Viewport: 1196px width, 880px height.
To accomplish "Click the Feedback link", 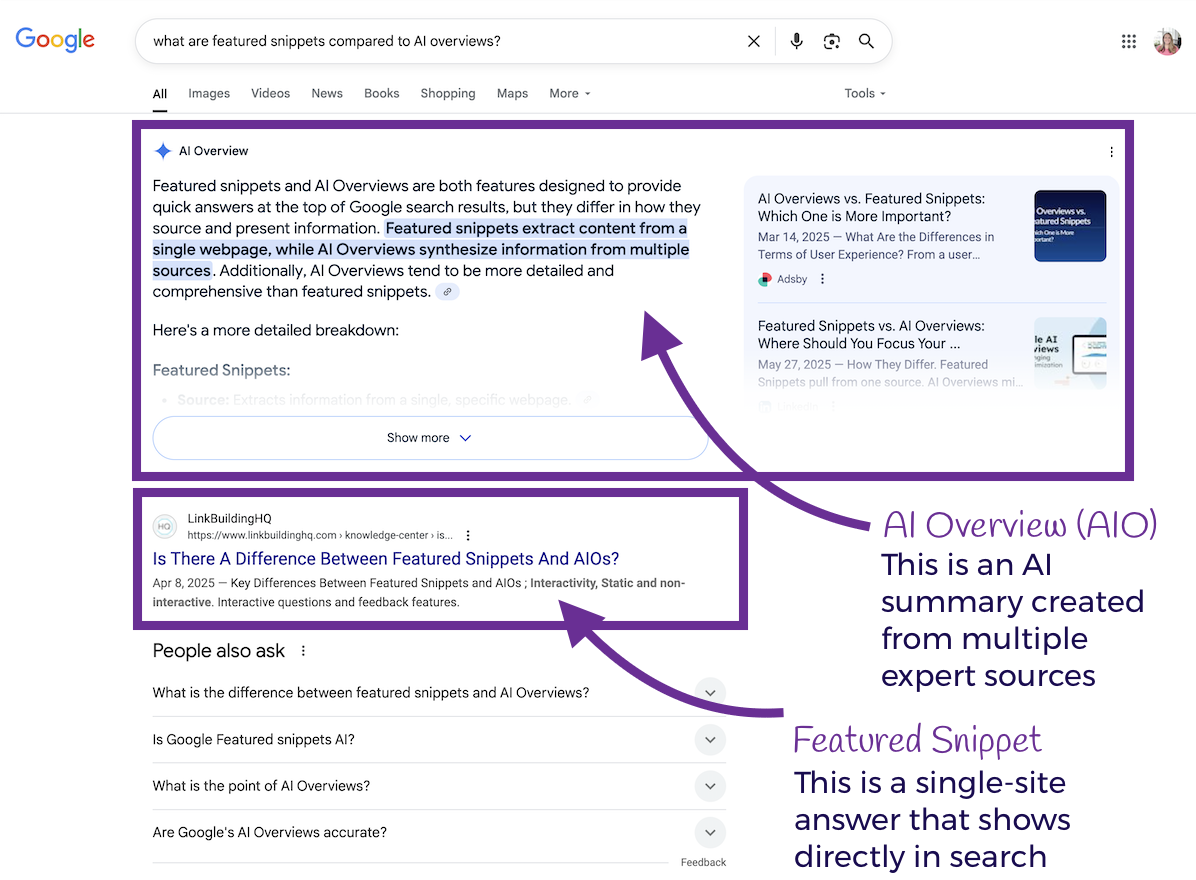I will pyautogui.click(x=703, y=862).
